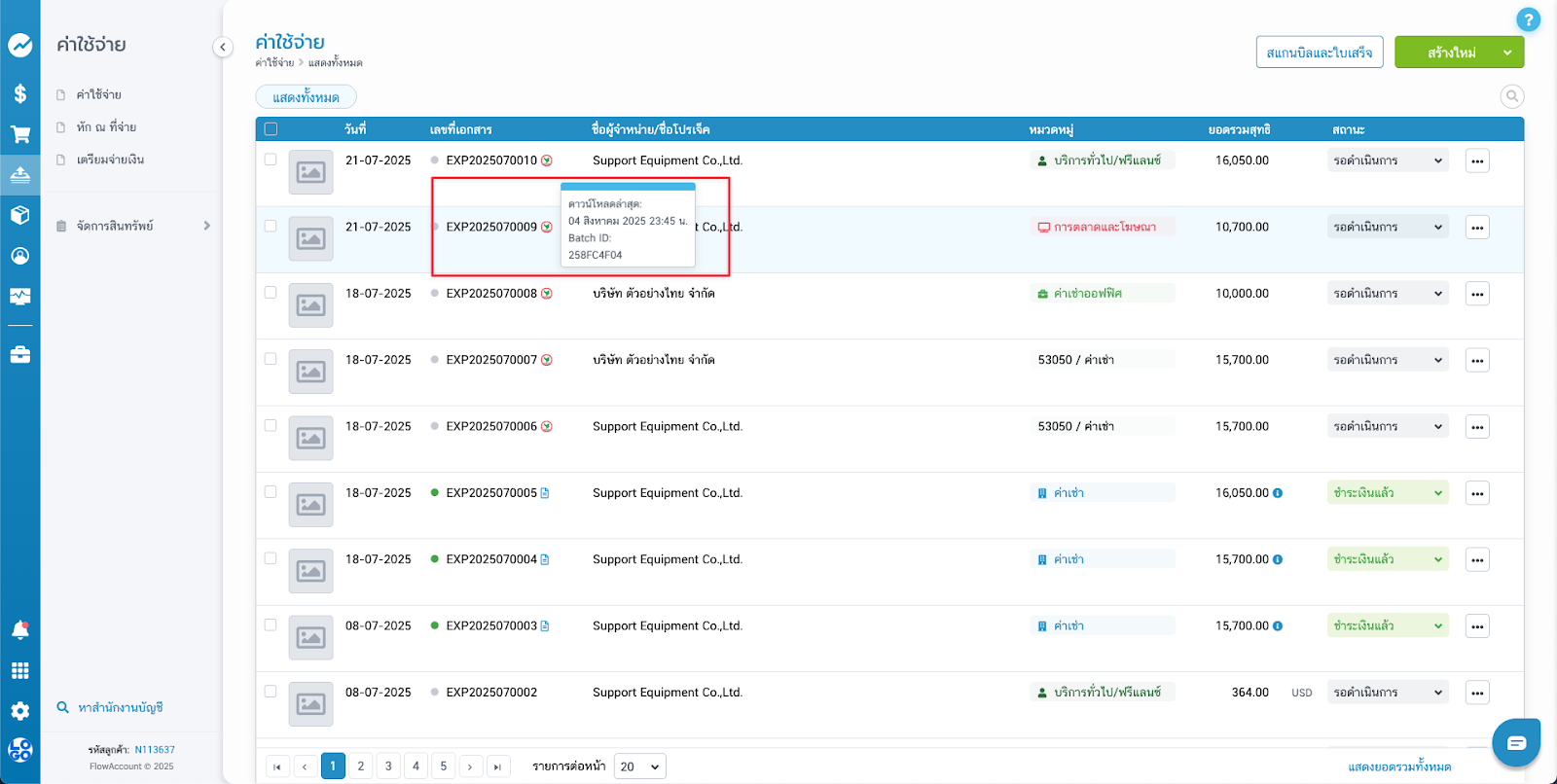This screenshot has height=784, width=1557.
Task: Open the product box icon in sidebar
Action: pyautogui.click(x=19, y=215)
